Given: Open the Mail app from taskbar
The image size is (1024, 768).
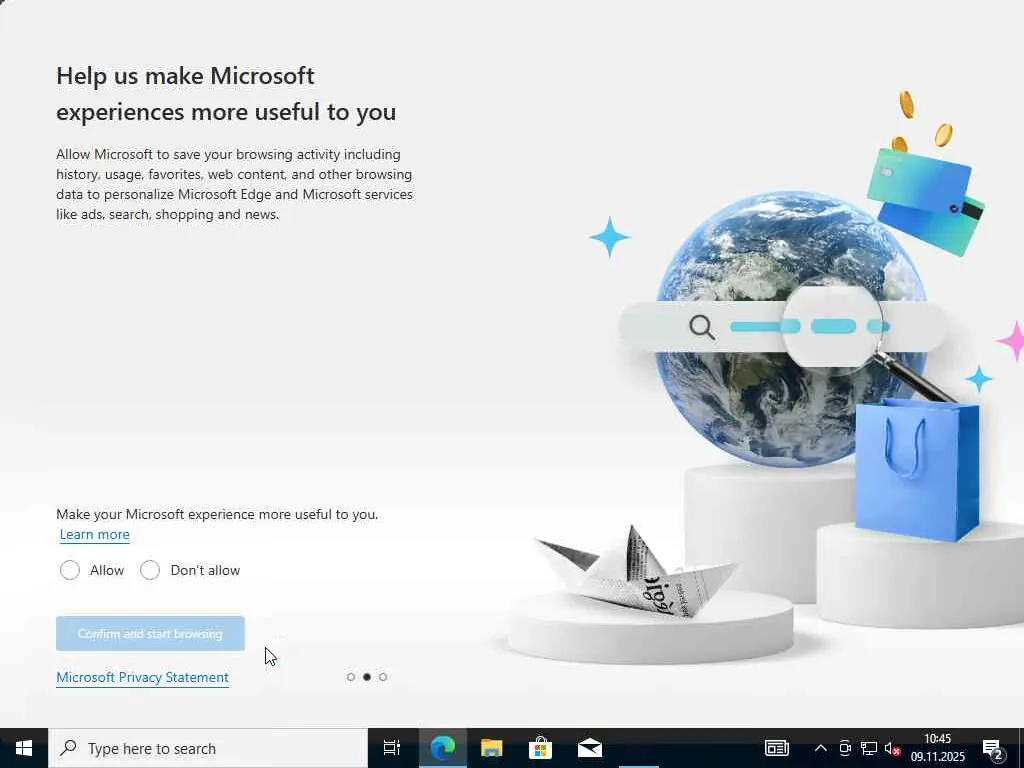Looking at the screenshot, I should coord(590,748).
